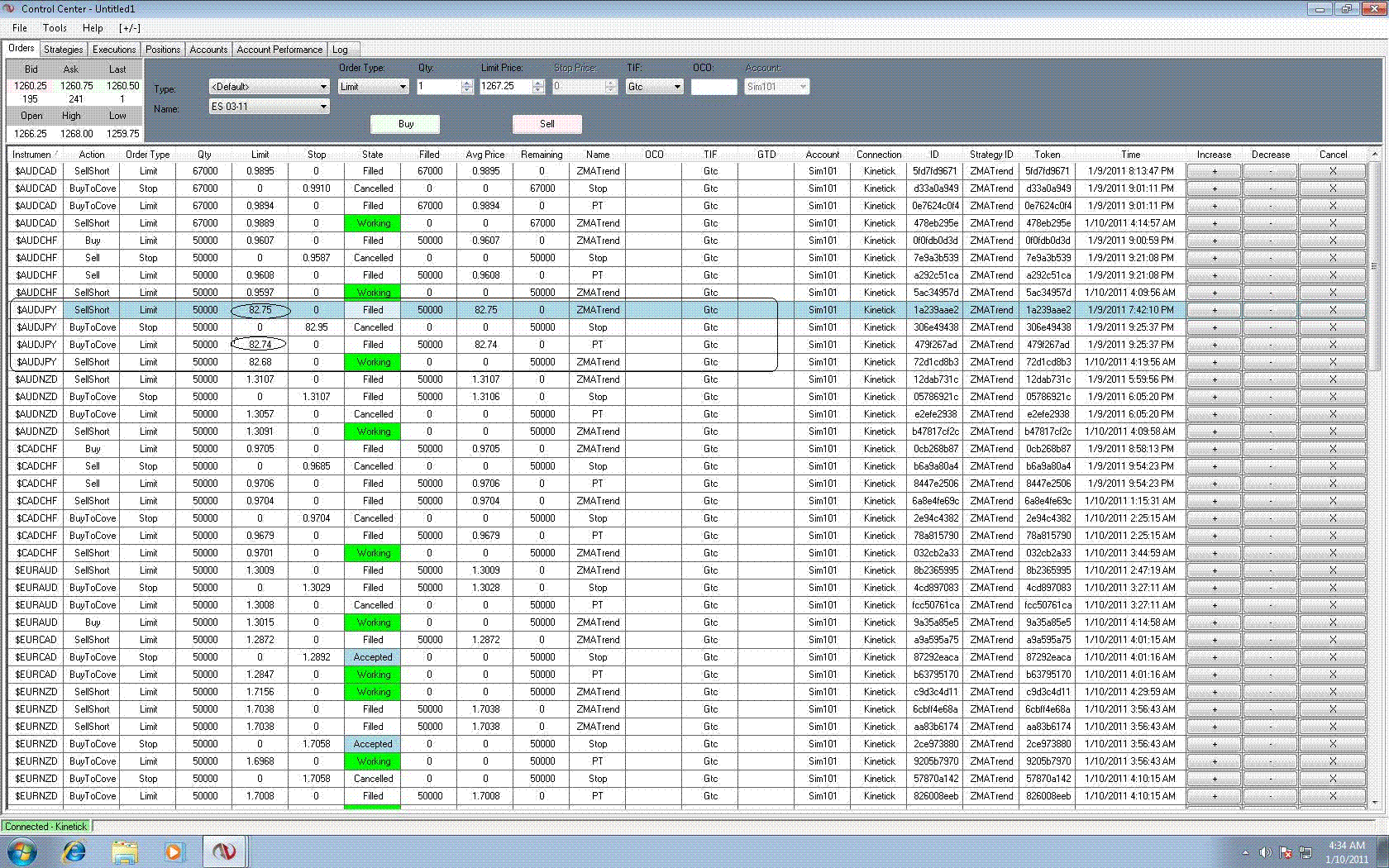Viewport: 1389px width, 868px height.
Task: Decrease the working $AUDNZD SellShort order price
Action: pos(1270,432)
